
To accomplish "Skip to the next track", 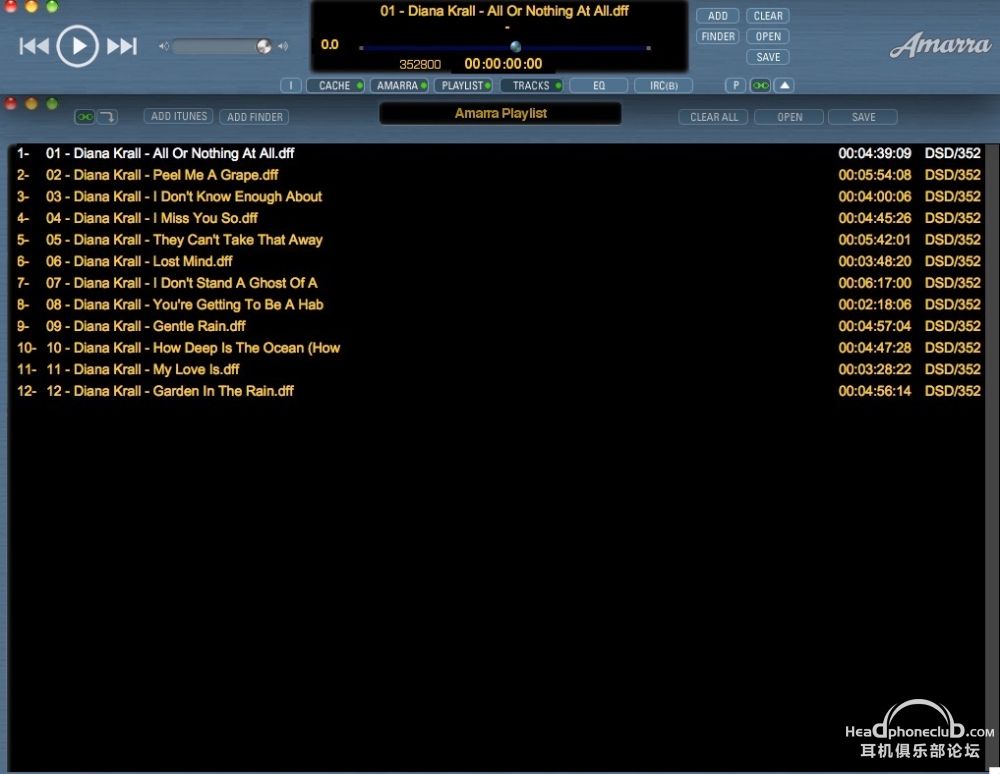I will pyautogui.click(x=121, y=46).
